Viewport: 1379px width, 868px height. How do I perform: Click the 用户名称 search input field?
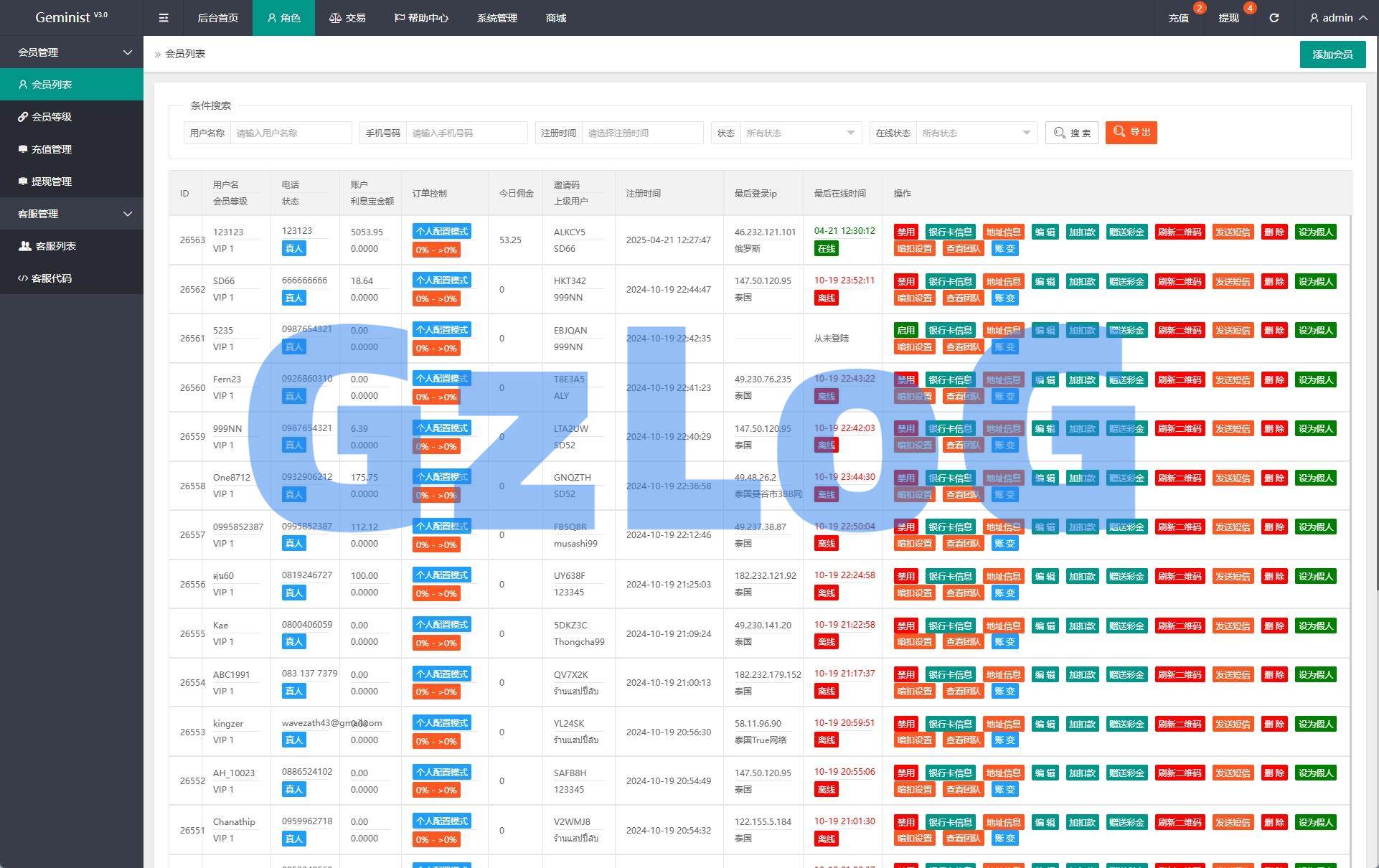[290, 133]
